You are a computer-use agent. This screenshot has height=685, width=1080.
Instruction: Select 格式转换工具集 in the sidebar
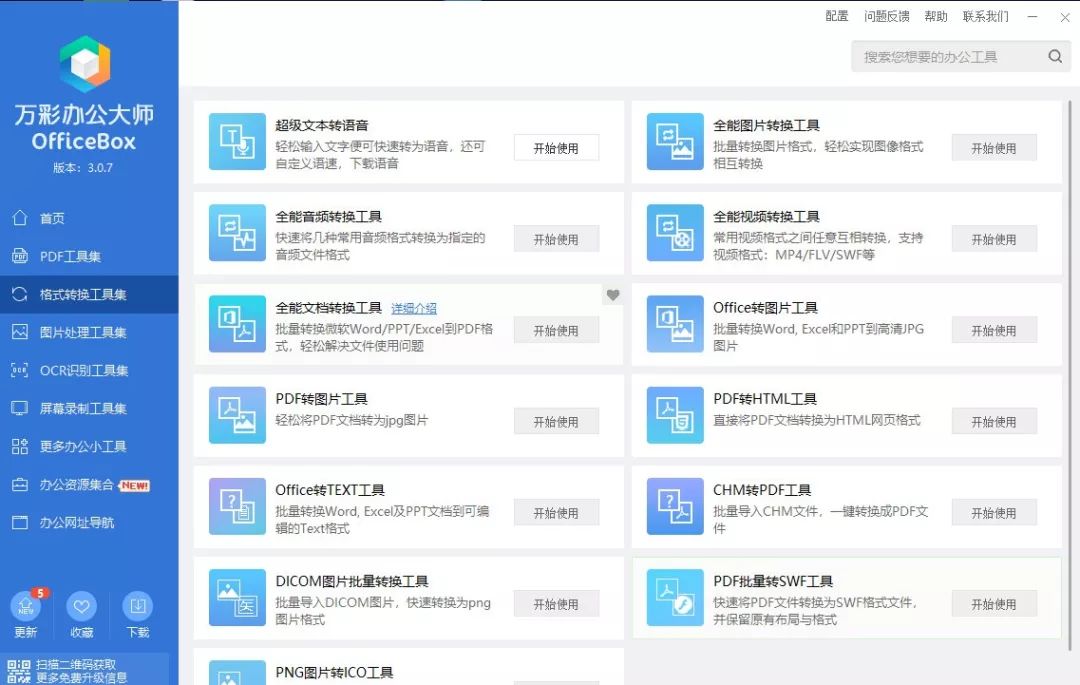(89, 295)
